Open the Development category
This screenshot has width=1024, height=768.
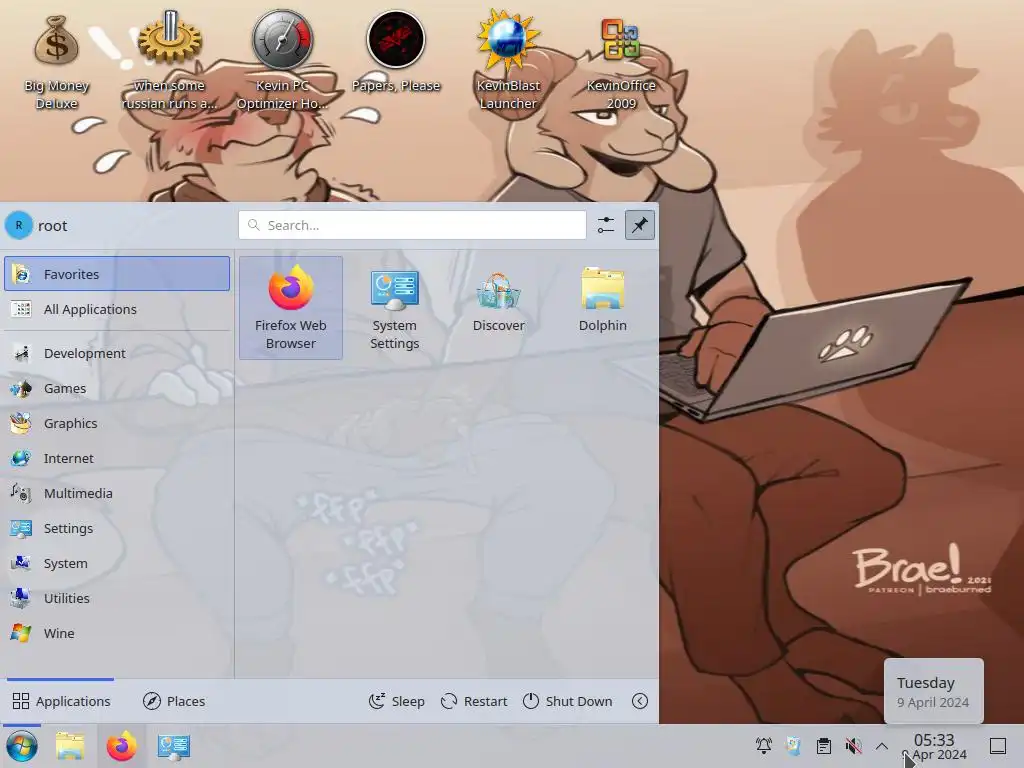pos(117,353)
